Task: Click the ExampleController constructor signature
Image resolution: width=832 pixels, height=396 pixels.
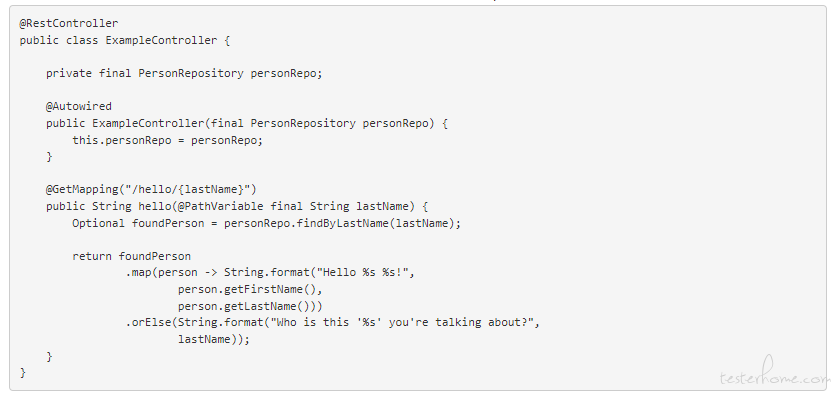Action: click(247, 123)
